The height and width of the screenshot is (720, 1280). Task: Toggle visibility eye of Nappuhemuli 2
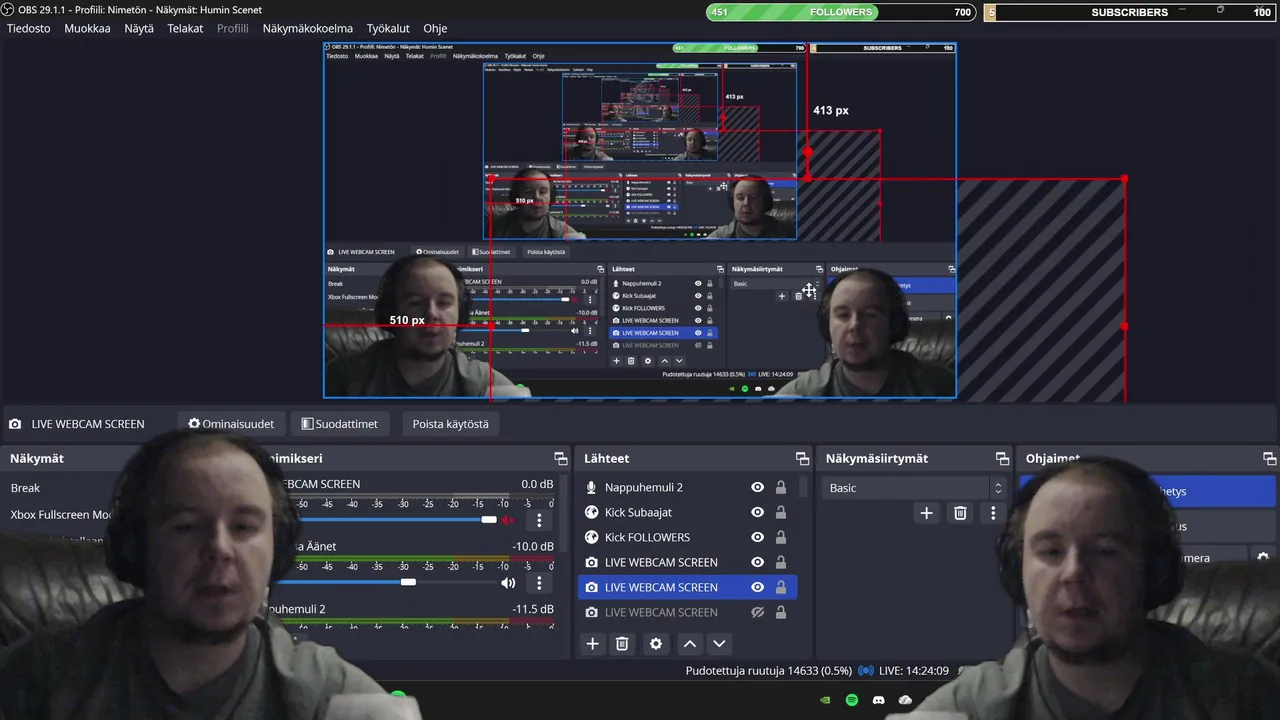click(x=757, y=487)
